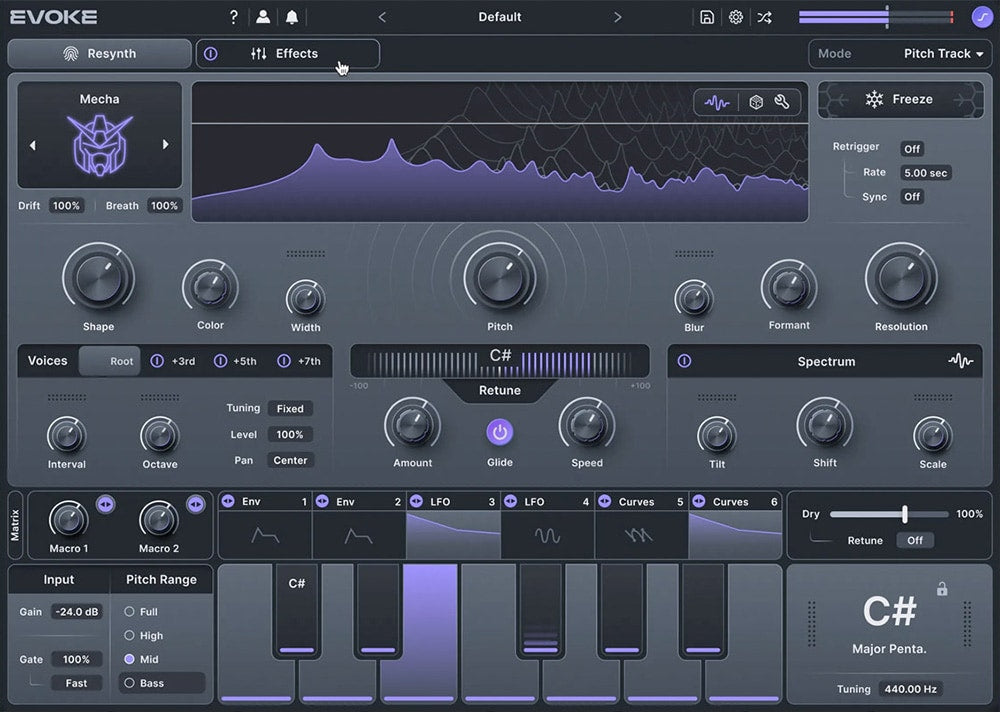Select the Bass pitch range option
The height and width of the screenshot is (712, 1000).
click(x=129, y=683)
